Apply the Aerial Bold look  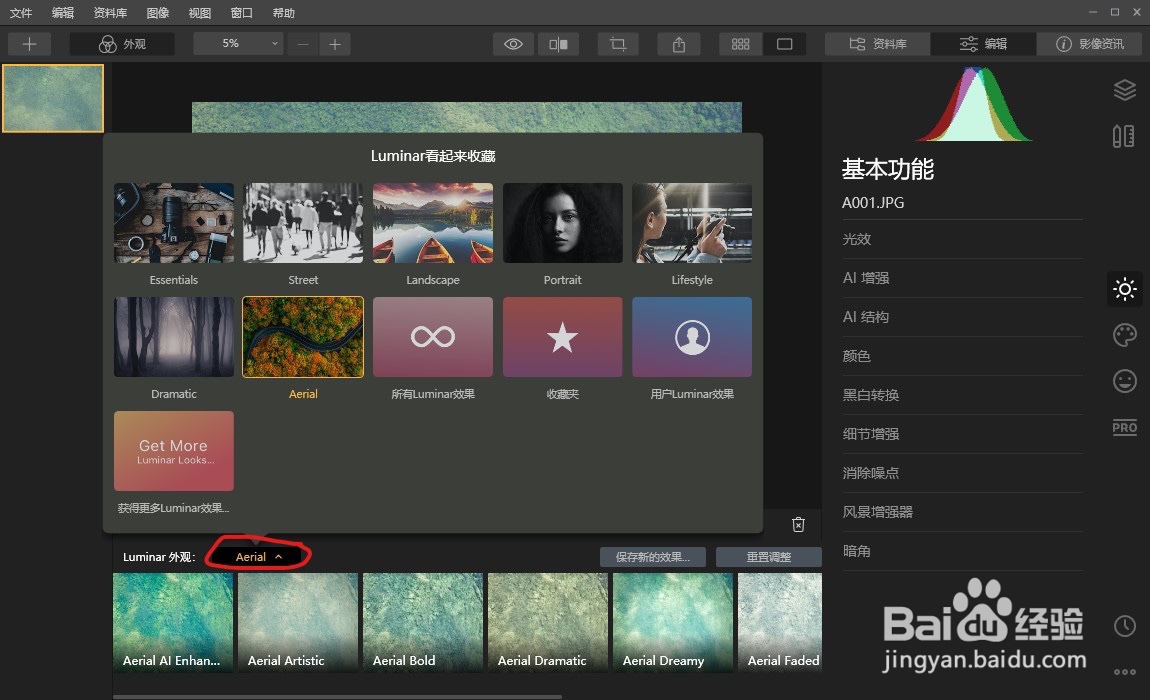pos(423,622)
